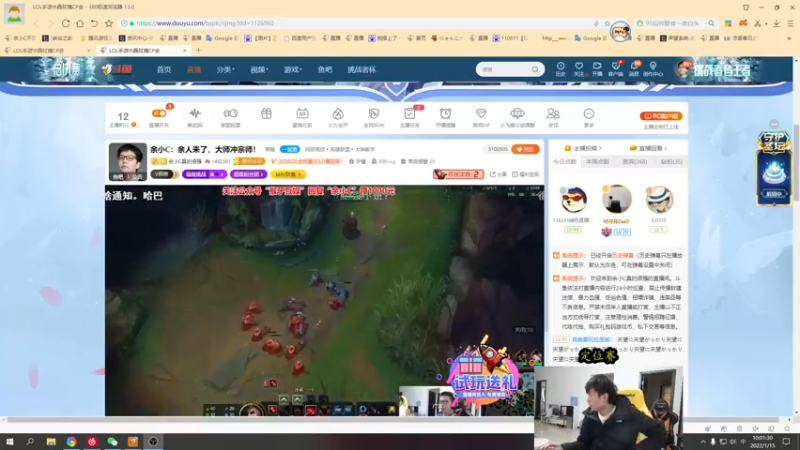Expand the 游戏 dropdown in navigation
This screenshot has width=800, height=450.
293,69
